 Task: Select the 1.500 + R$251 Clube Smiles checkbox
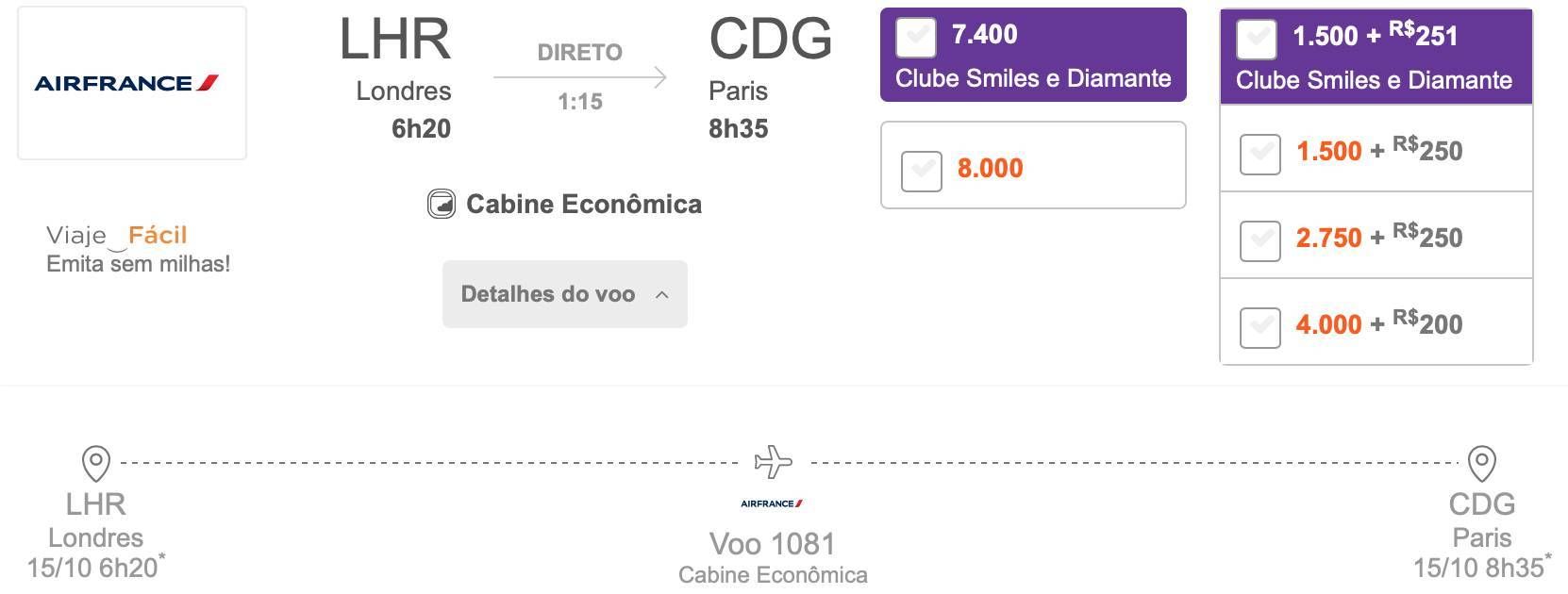(1257, 40)
